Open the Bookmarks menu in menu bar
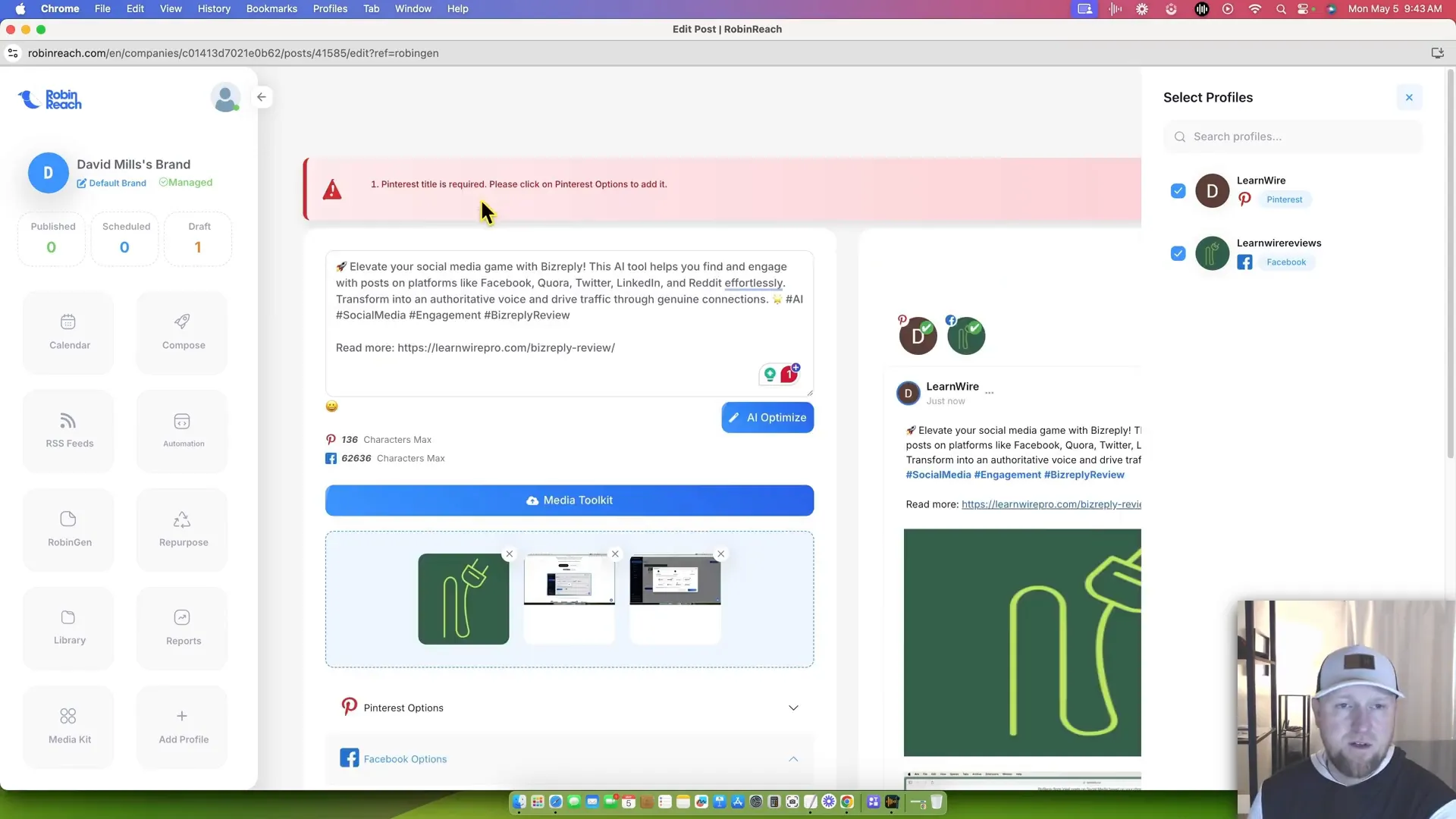 tap(271, 9)
